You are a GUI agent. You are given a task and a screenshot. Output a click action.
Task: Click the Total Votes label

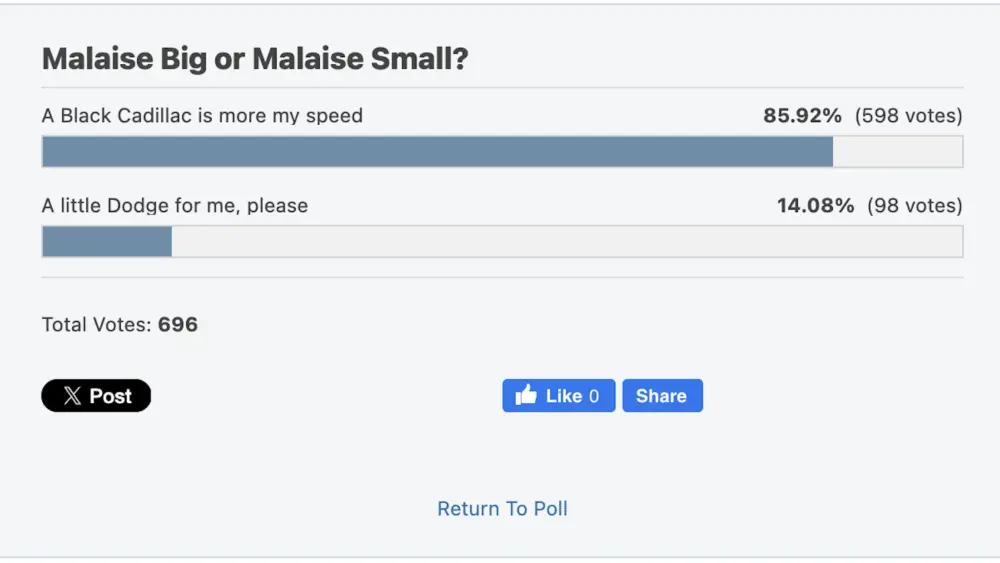coord(97,325)
